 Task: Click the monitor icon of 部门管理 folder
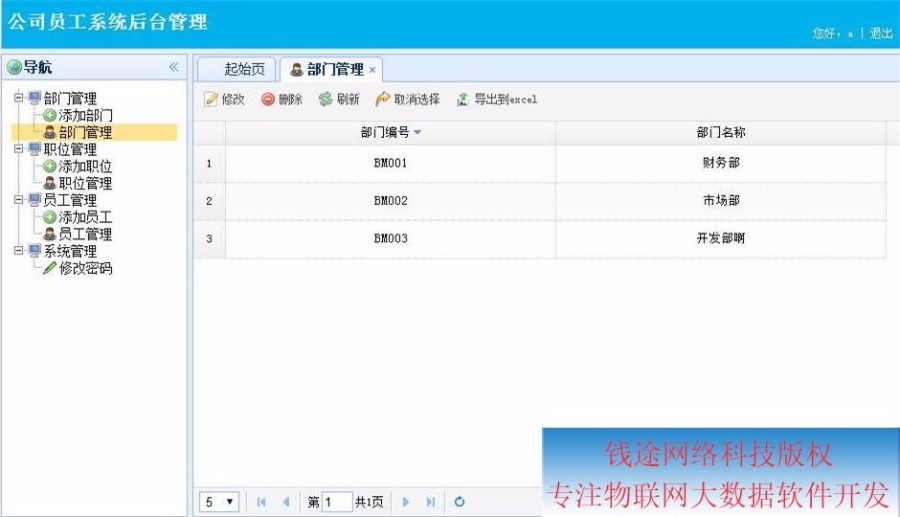pyautogui.click(x=35, y=98)
